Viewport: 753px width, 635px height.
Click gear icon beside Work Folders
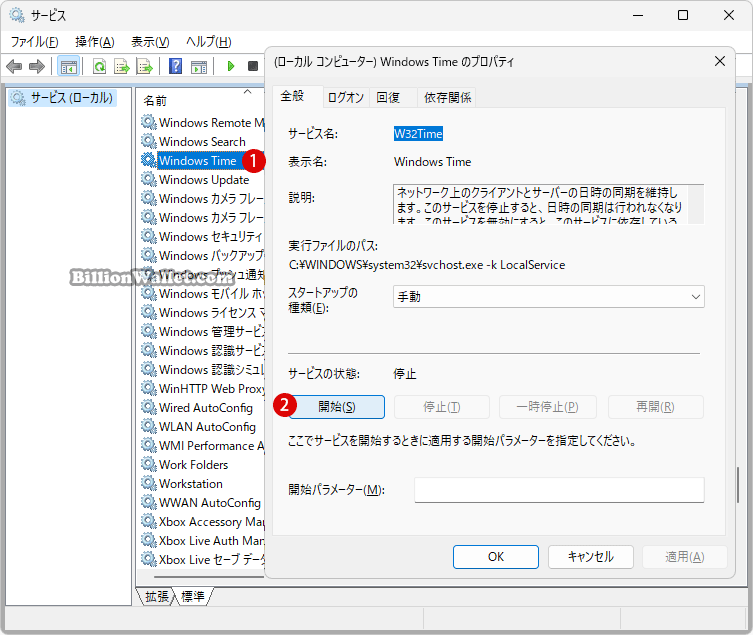pyautogui.click(x=149, y=464)
